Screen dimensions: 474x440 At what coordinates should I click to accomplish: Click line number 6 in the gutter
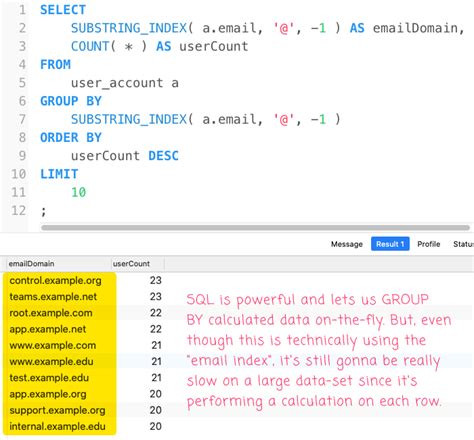click(x=22, y=101)
